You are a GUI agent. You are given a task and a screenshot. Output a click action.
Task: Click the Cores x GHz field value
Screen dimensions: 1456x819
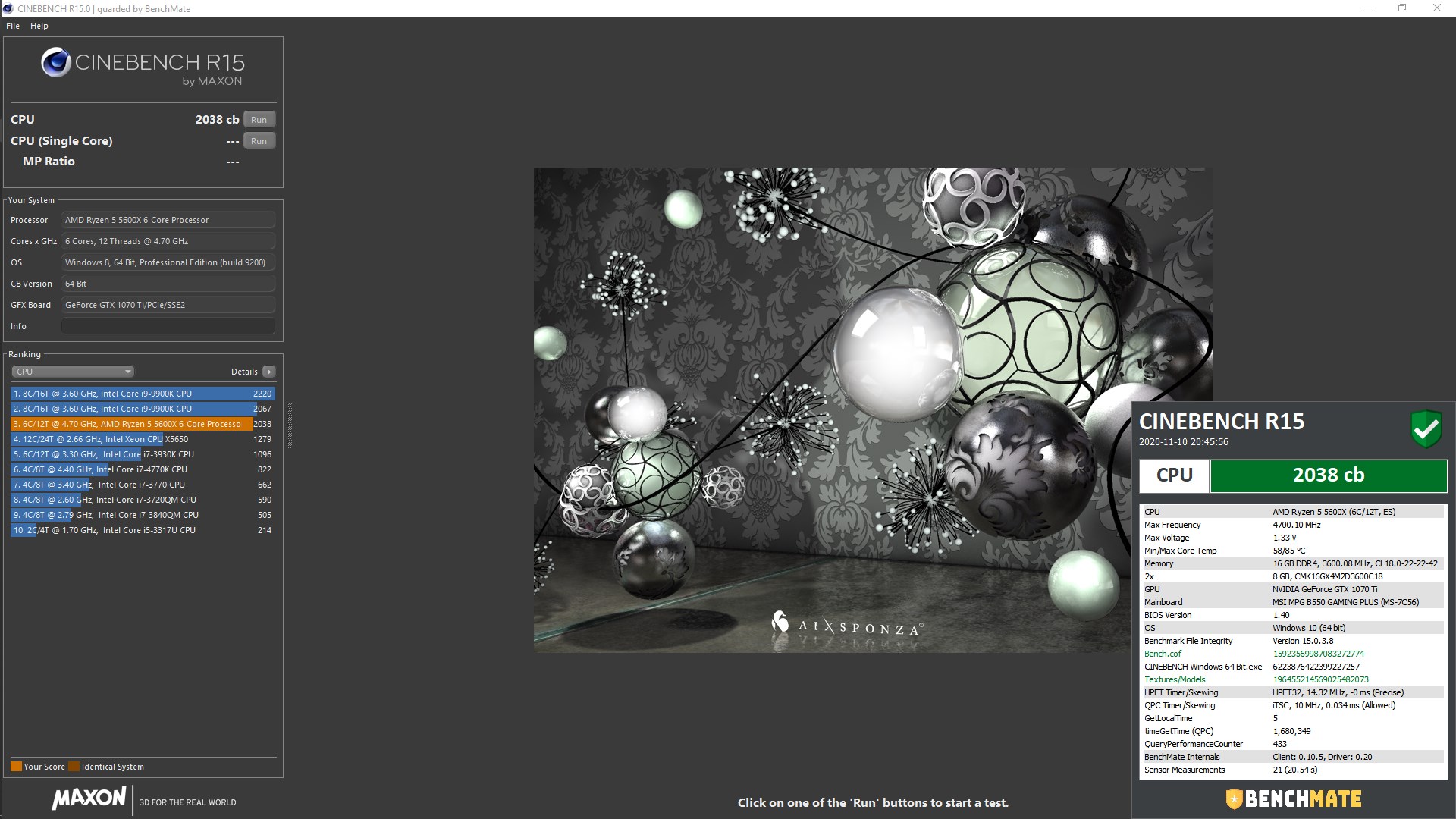168,241
